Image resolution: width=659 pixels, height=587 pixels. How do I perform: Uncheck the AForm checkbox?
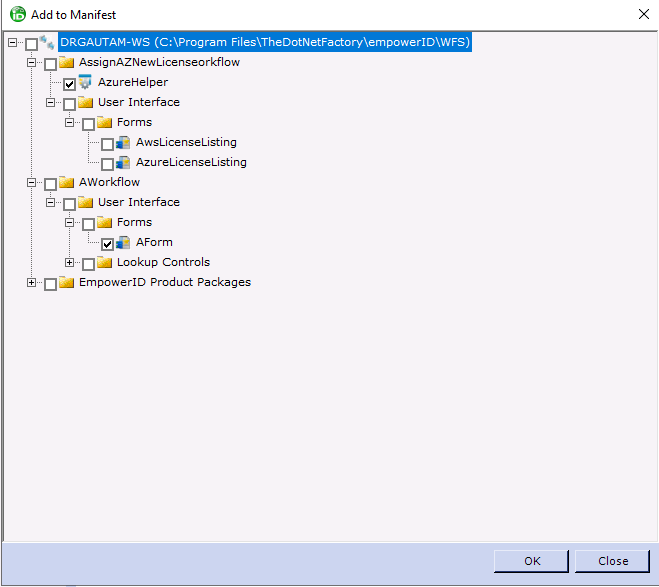click(108, 244)
